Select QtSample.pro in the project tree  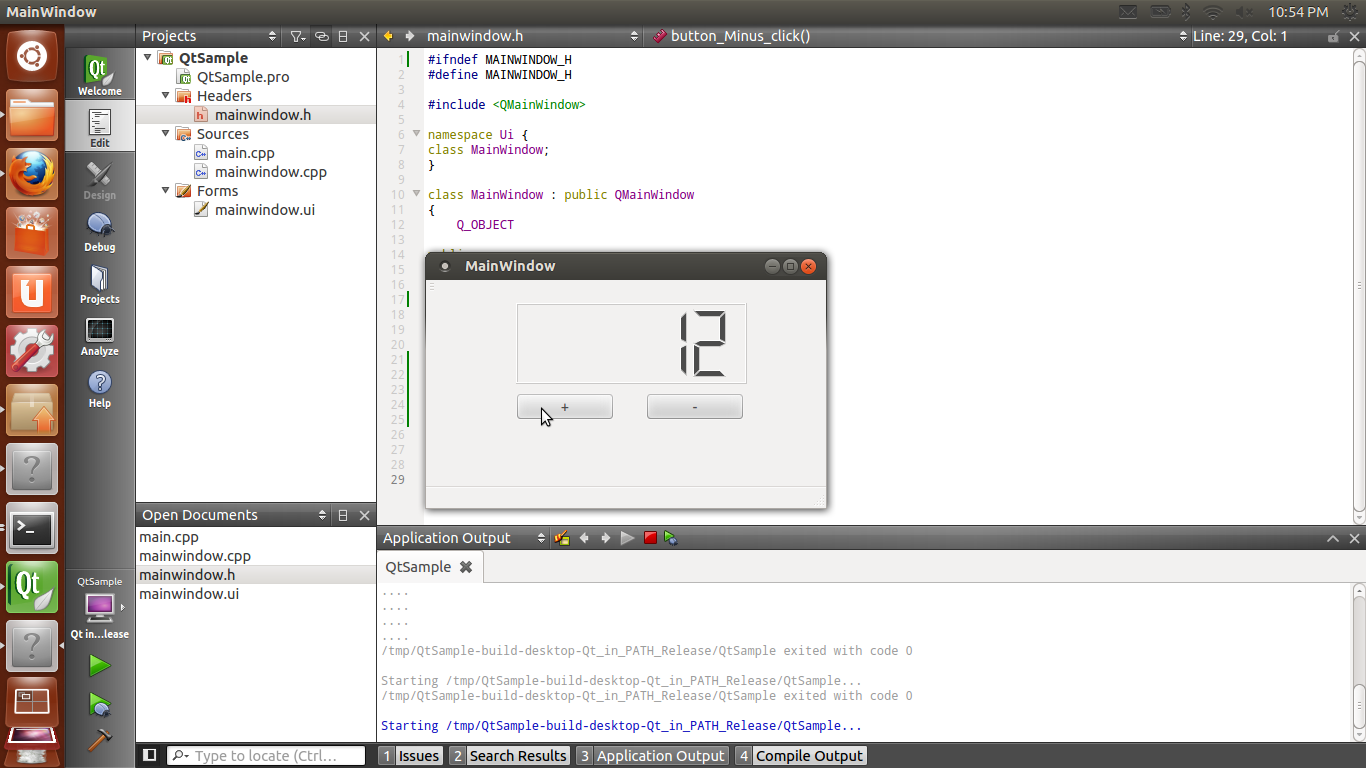click(243, 77)
